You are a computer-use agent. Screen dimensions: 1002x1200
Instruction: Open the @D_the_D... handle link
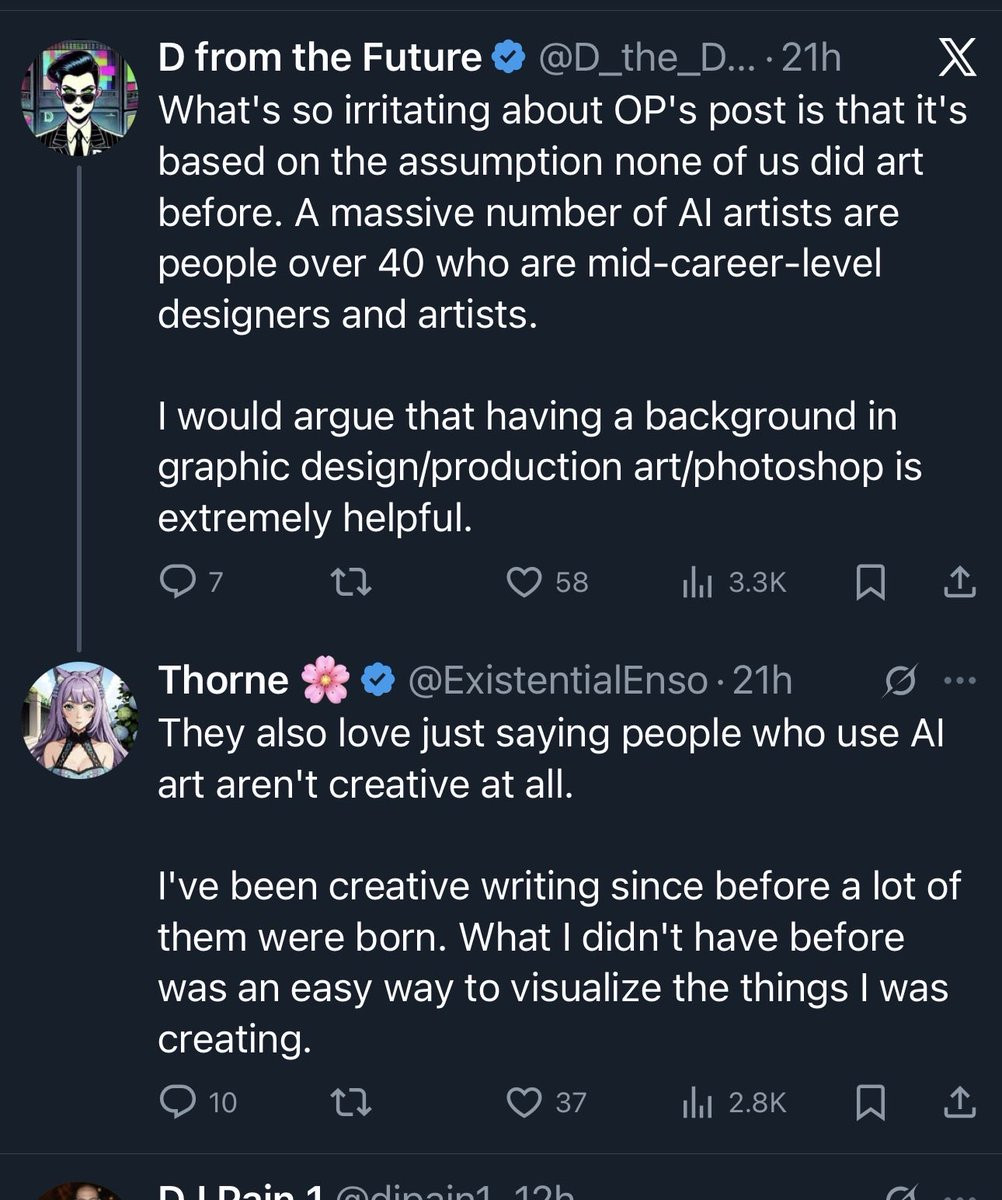[647, 59]
